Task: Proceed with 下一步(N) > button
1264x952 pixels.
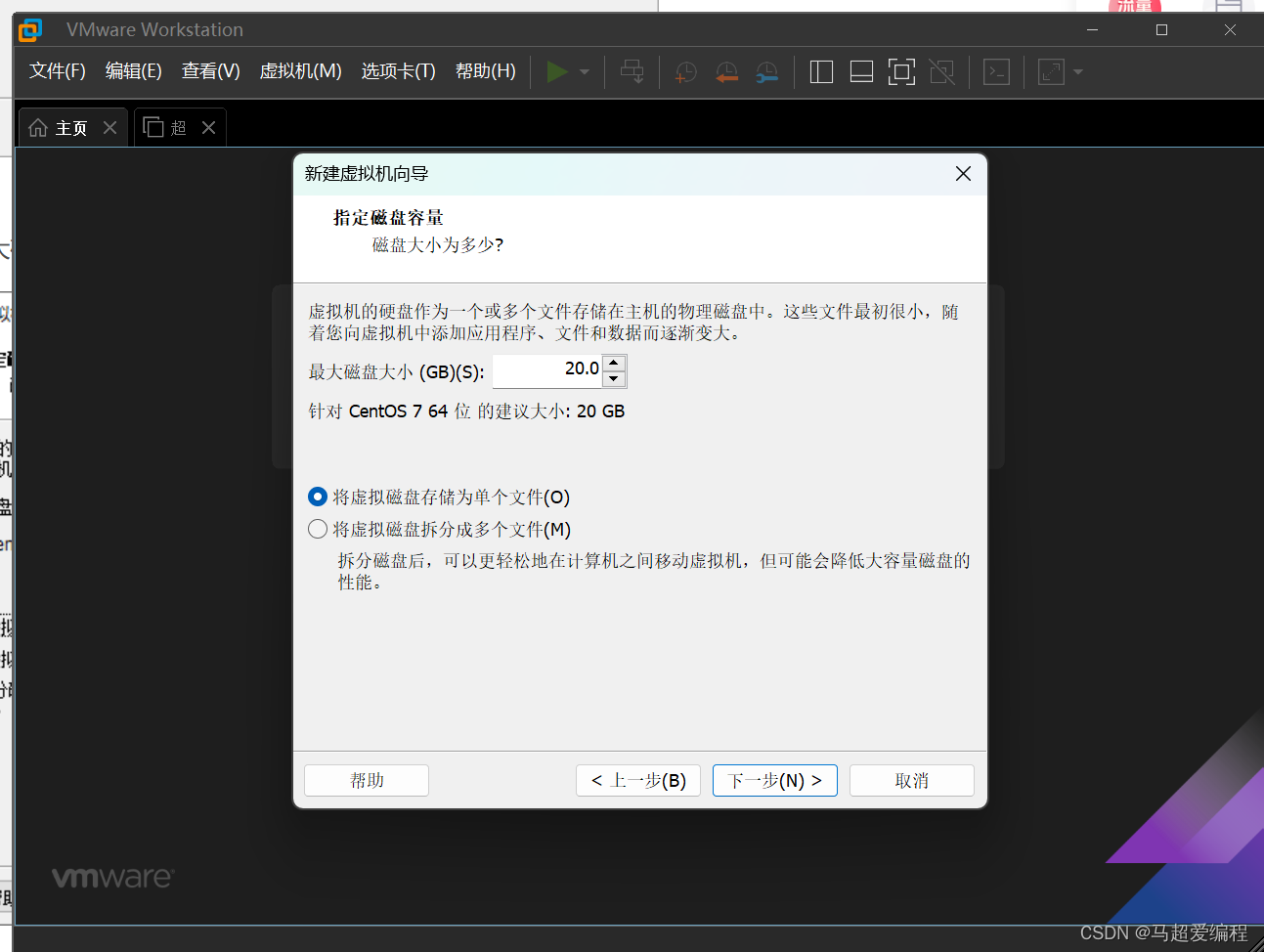Action: click(x=775, y=780)
